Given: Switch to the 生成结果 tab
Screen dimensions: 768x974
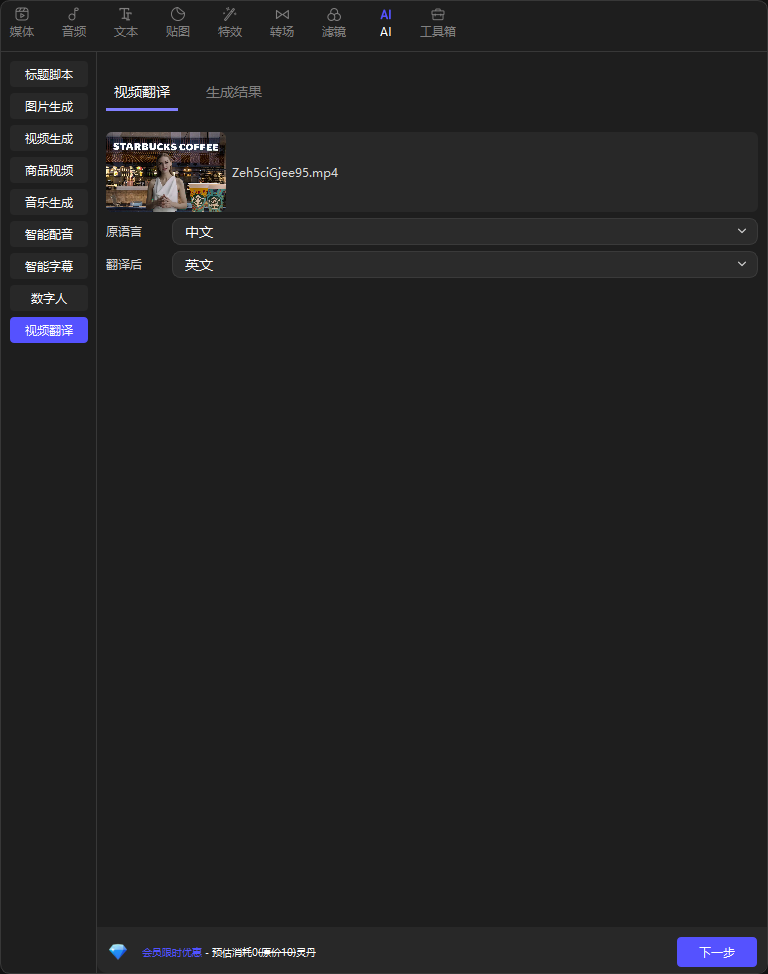Looking at the screenshot, I should (x=234, y=92).
